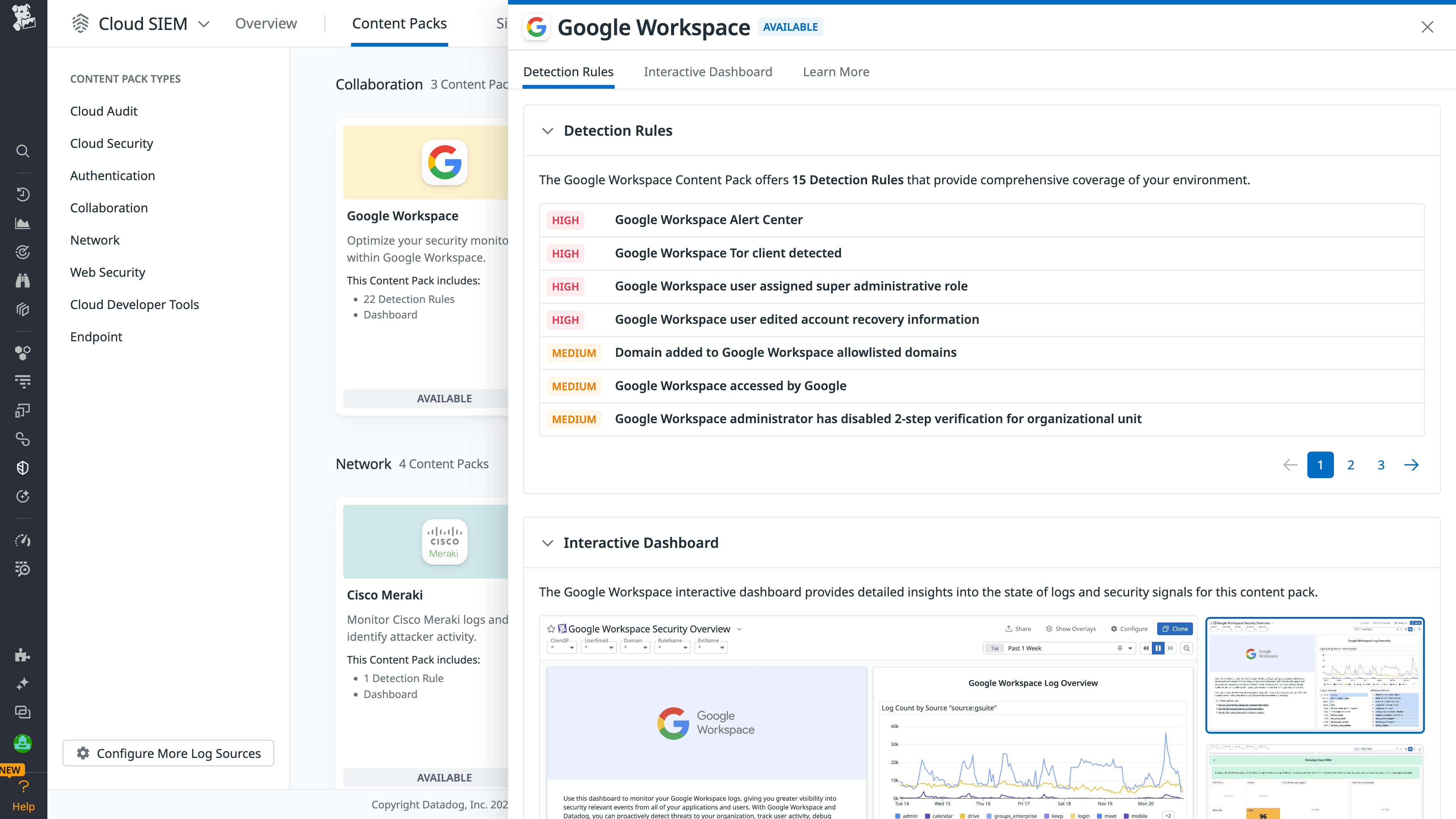Viewport: 1456px width, 819px height.
Task: Collapse the Interactive Dashboard section
Action: click(547, 543)
